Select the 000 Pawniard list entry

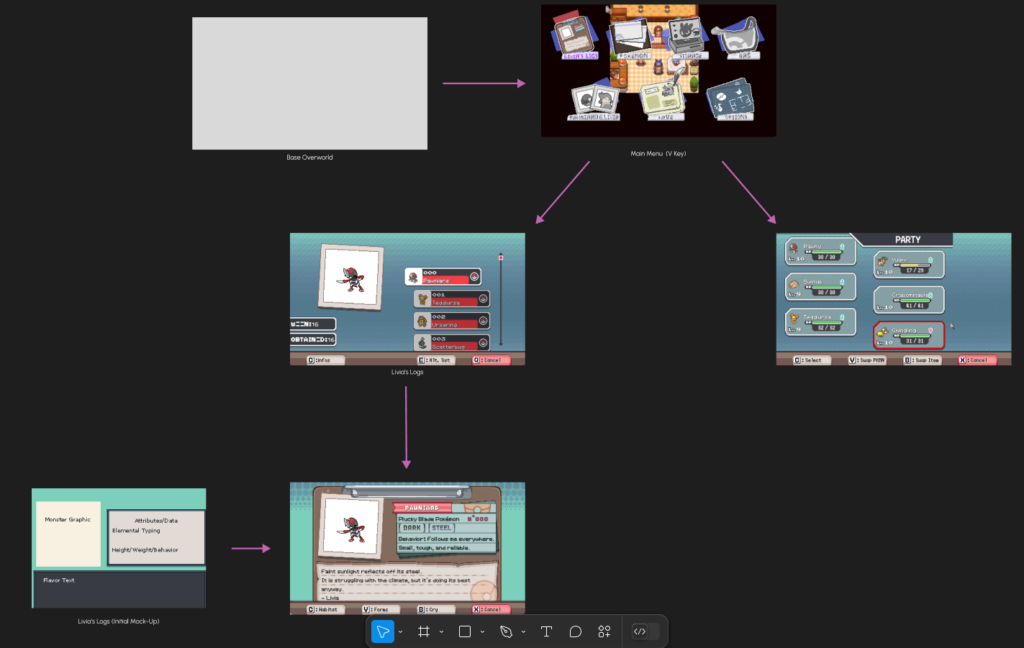pyautogui.click(x=443, y=277)
